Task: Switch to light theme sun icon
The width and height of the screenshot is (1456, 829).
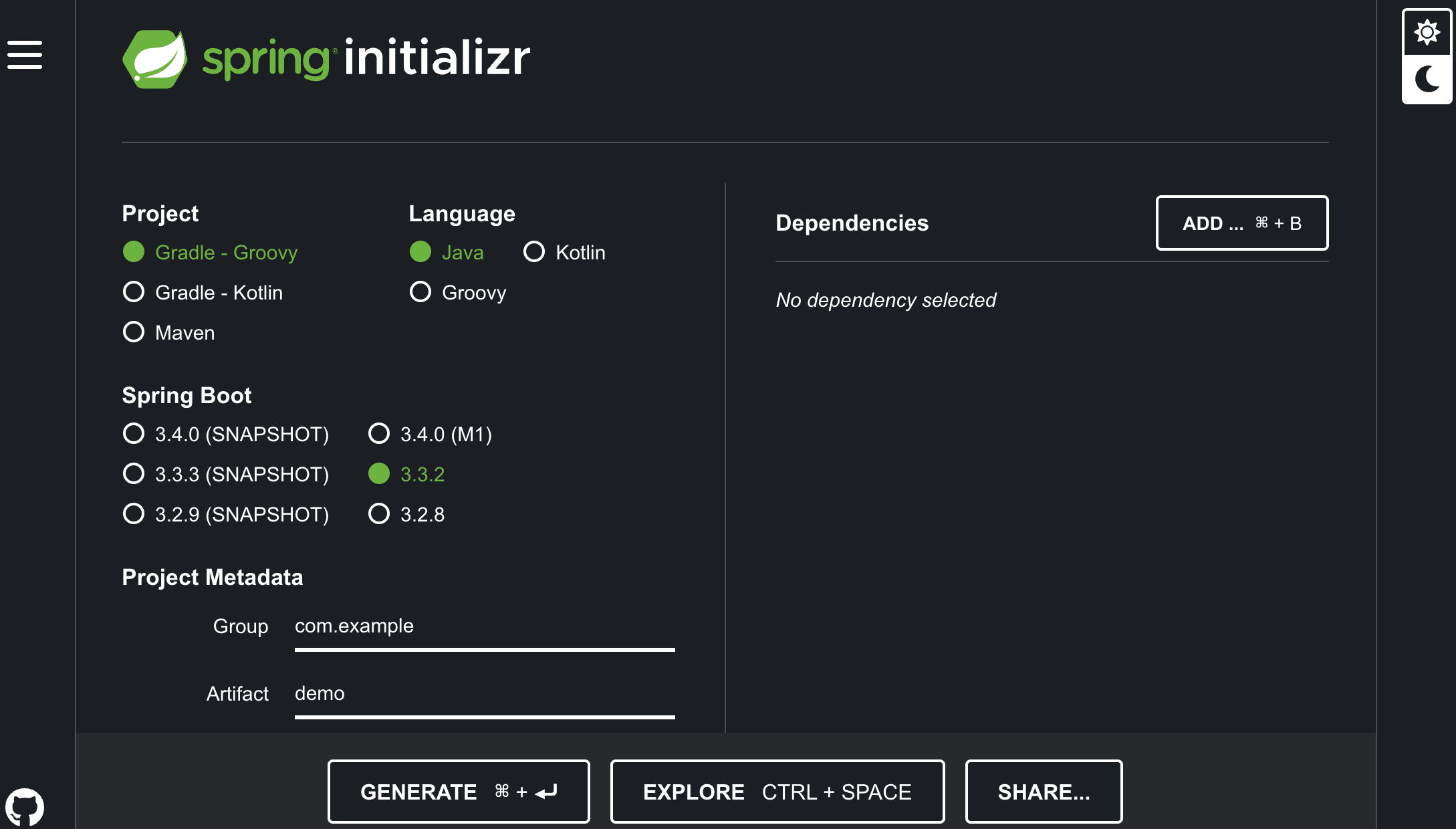Action: point(1427,32)
